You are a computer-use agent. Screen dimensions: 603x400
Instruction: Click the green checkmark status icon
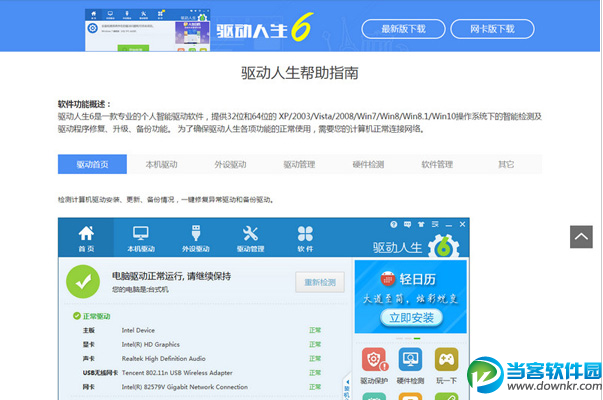coord(83,282)
